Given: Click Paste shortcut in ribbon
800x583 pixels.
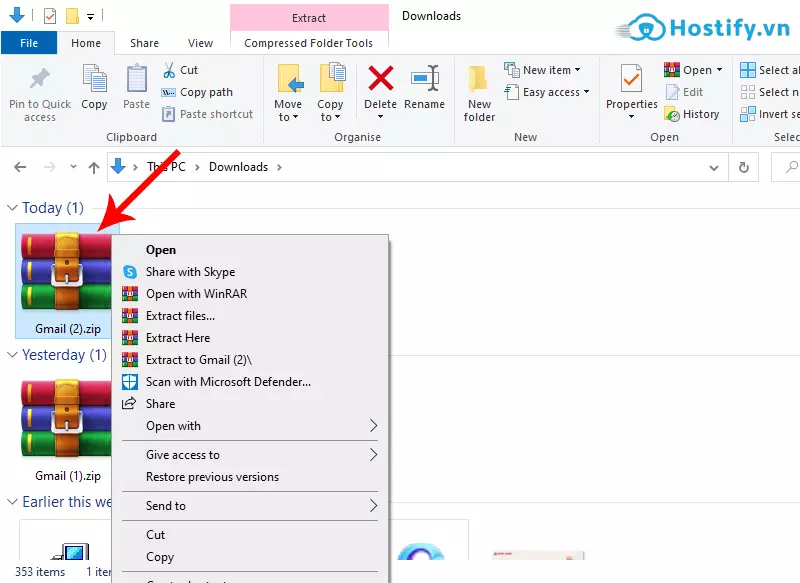Looking at the screenshot, I should pos(207,114).
